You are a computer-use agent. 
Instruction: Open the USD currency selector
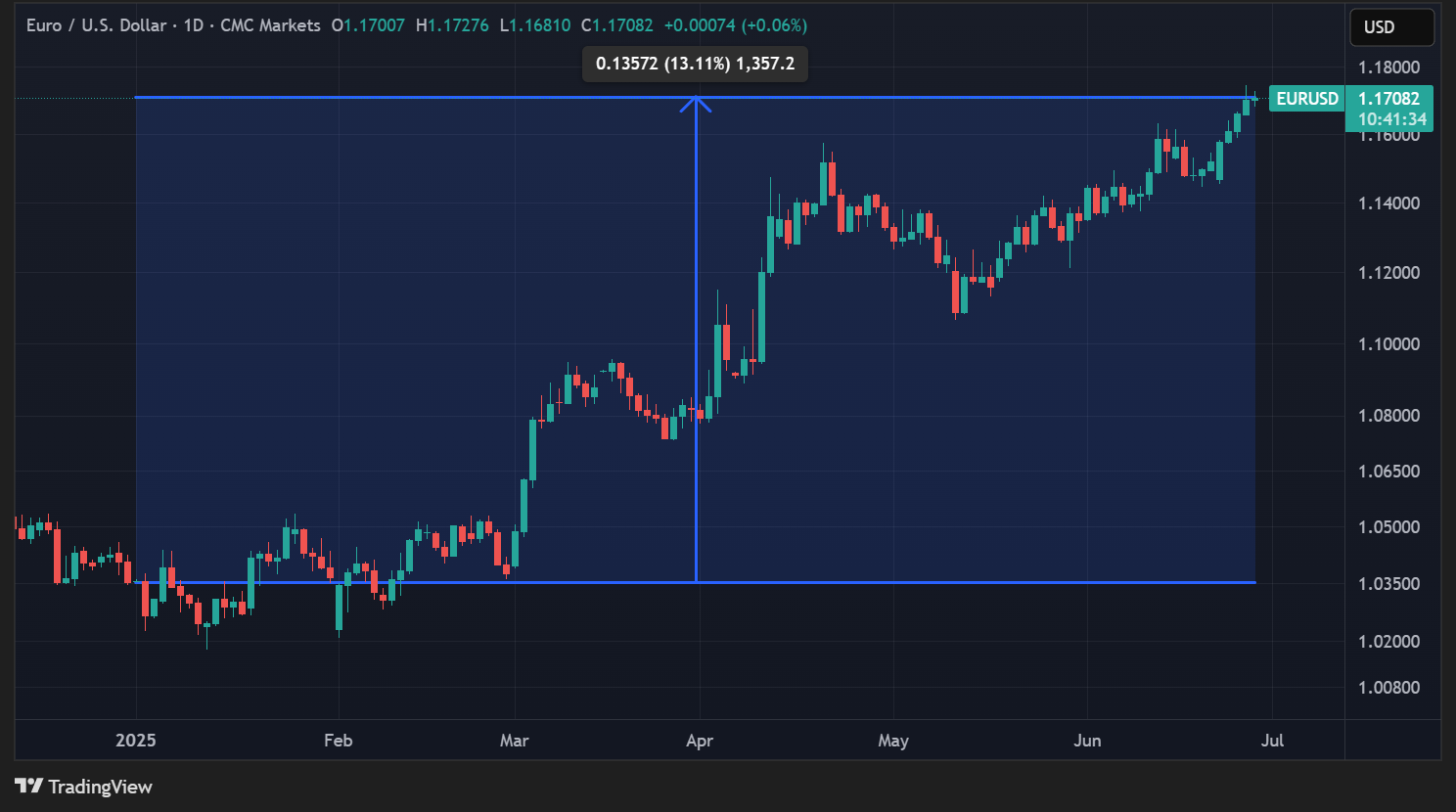[x=1390, y=26]
